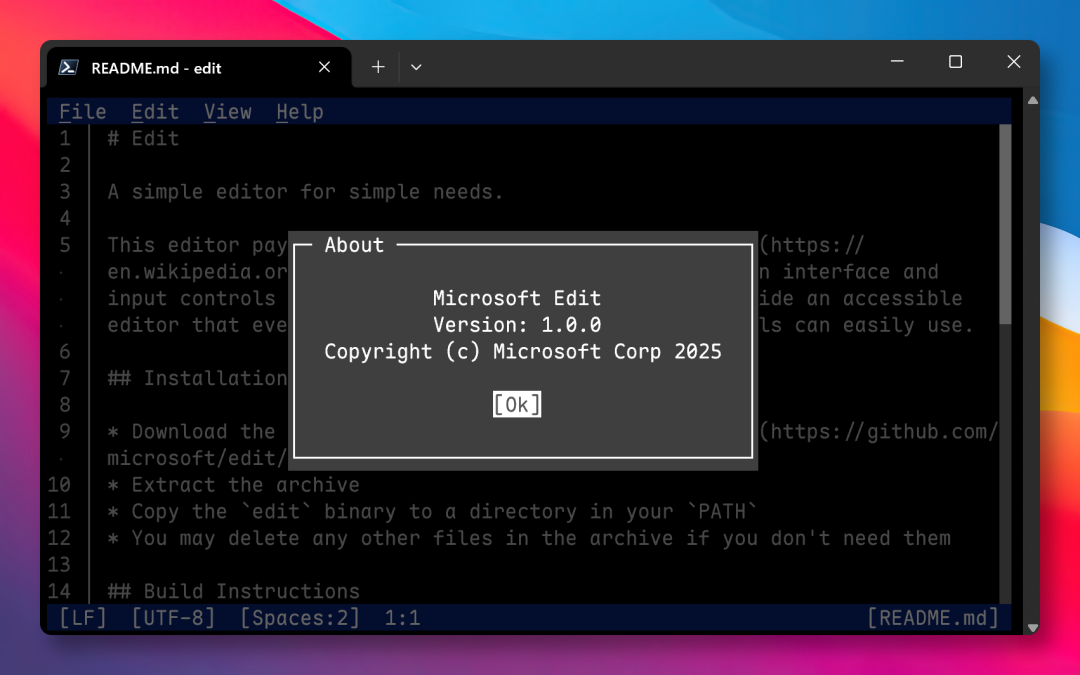Click the '(https://github.com/' link text
Screen dimensions: 1080x675
coord(879,432)
